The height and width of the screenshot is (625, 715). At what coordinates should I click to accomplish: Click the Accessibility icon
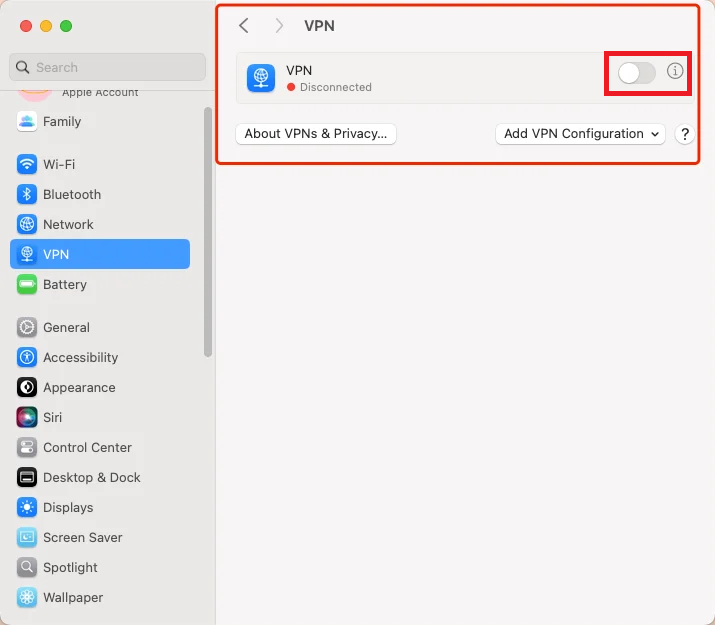pyautogui.click(x=27, y=357)
